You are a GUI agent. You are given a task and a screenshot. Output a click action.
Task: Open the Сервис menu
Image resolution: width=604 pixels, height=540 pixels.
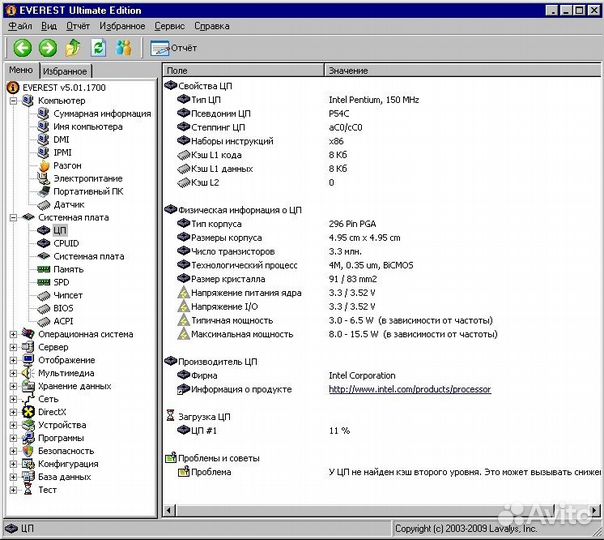pyautogui.click(x=169, y=26)
